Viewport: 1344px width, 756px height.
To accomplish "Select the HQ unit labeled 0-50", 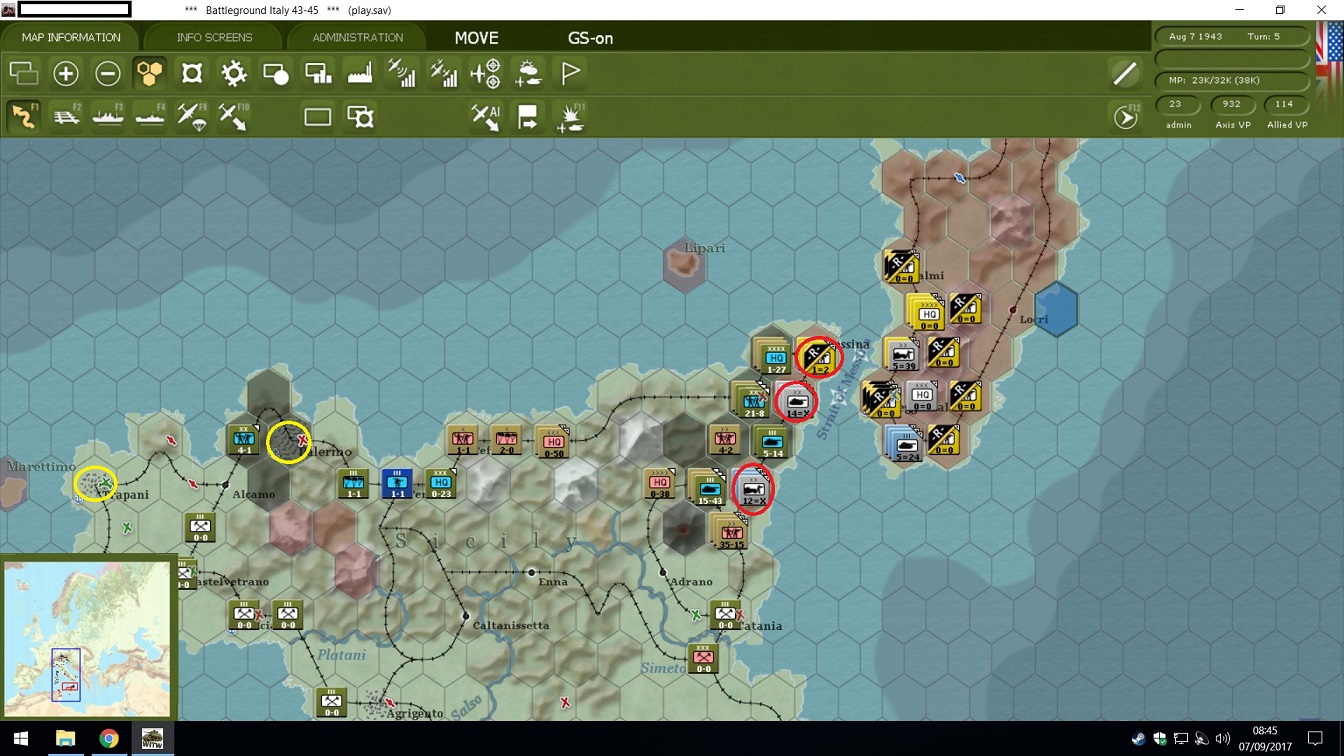I will [553, 443].
